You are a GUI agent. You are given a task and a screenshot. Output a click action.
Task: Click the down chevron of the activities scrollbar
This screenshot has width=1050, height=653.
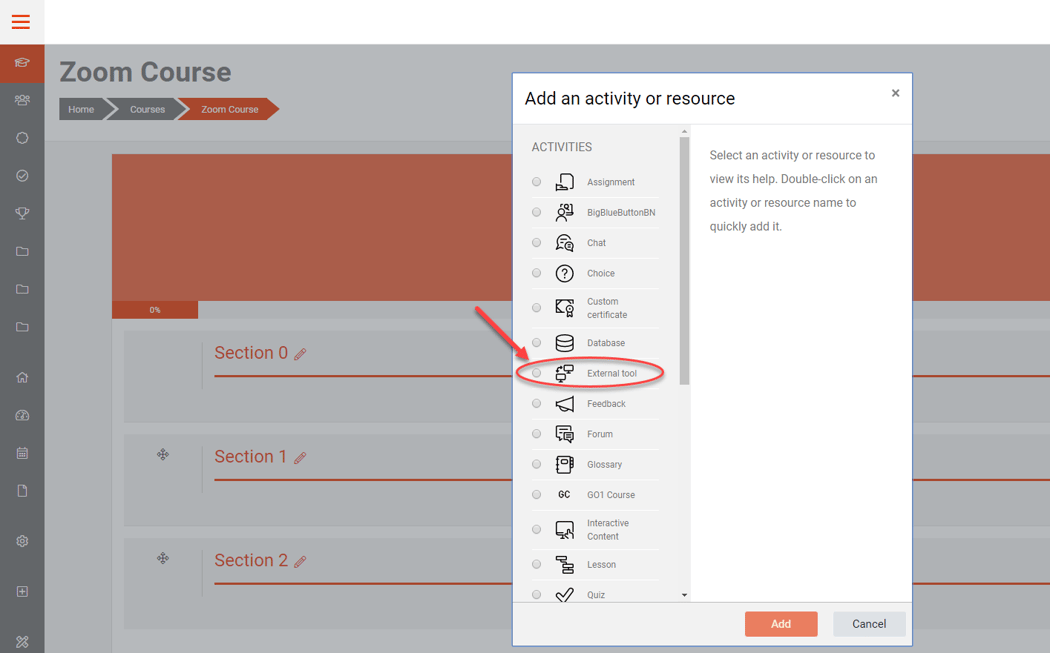(x=684, y=594)
